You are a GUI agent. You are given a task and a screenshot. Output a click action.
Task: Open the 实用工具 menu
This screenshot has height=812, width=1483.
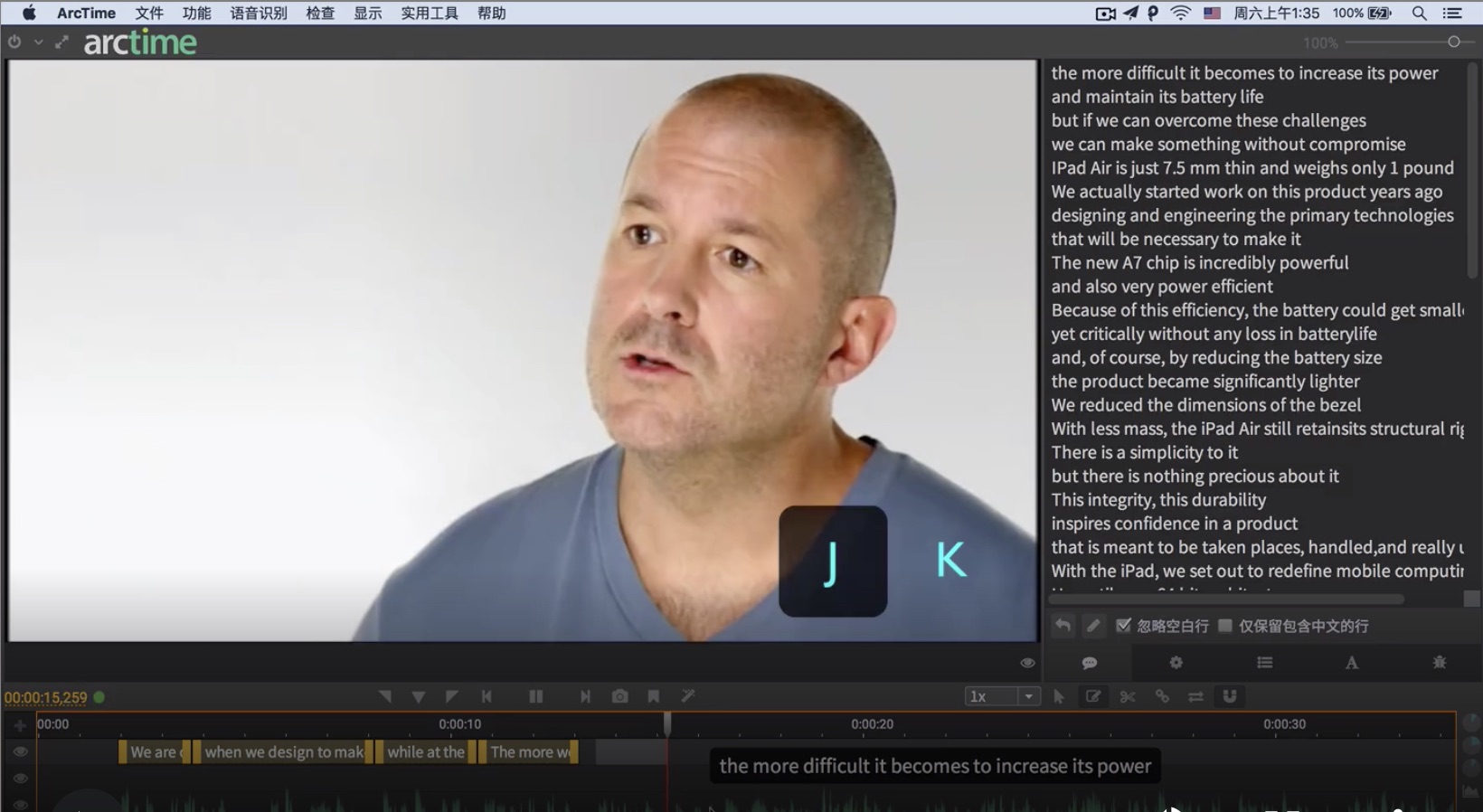pos(430,14)
